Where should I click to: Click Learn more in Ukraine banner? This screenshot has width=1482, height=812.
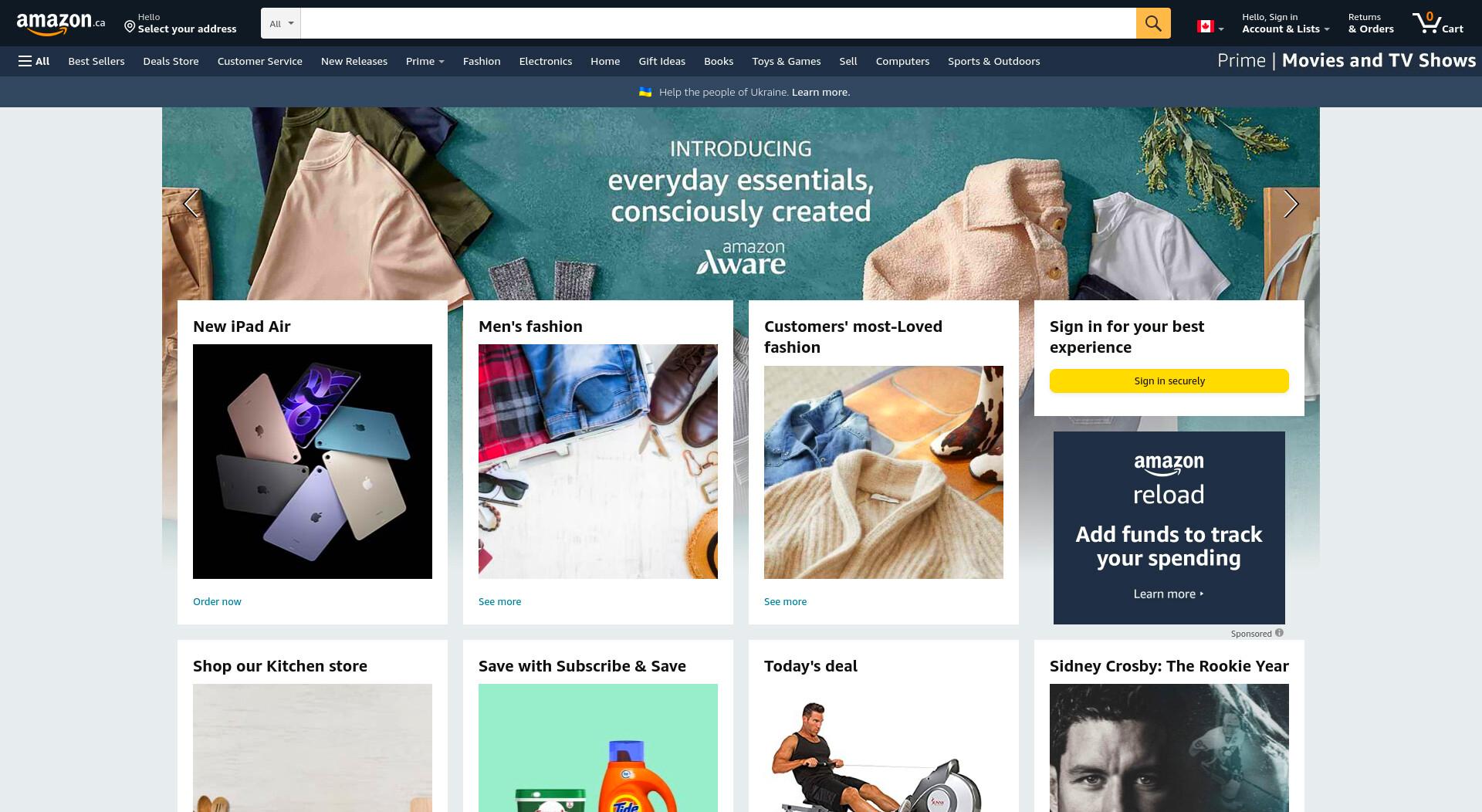pyautogui.click(x=821, y=92)
